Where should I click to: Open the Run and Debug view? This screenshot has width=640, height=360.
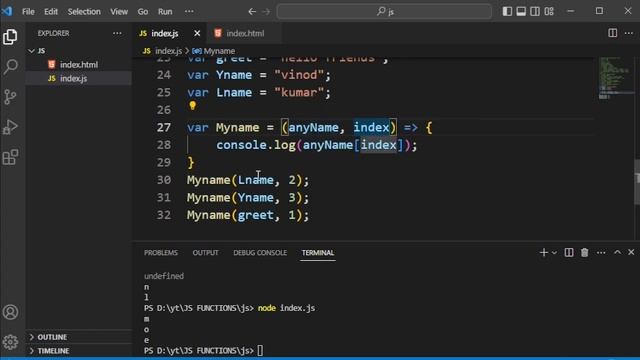[x=10, y=127]
